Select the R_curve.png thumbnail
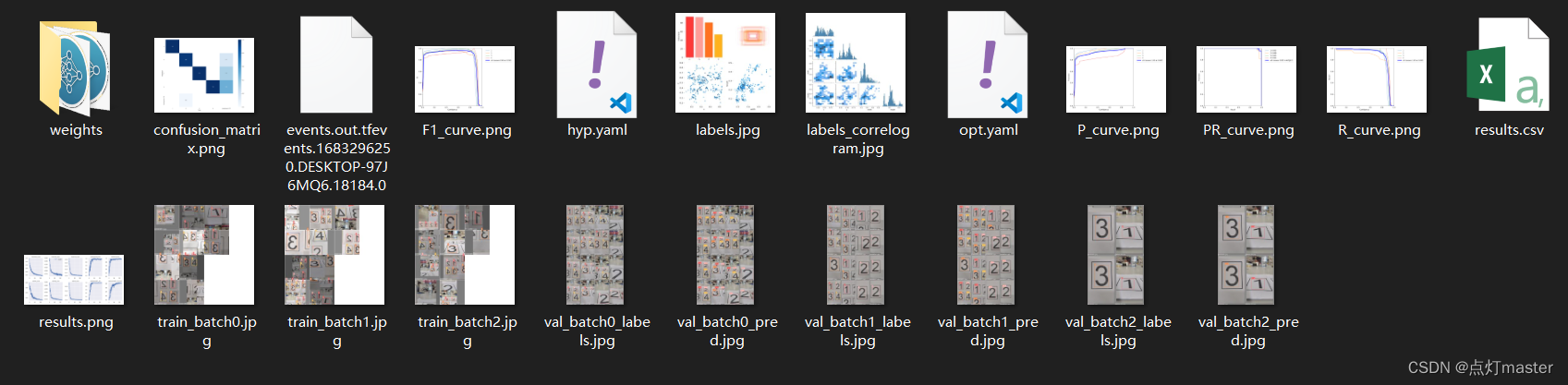The image size is (1568, 385). pyautogui.click(x=1377, y=79)
